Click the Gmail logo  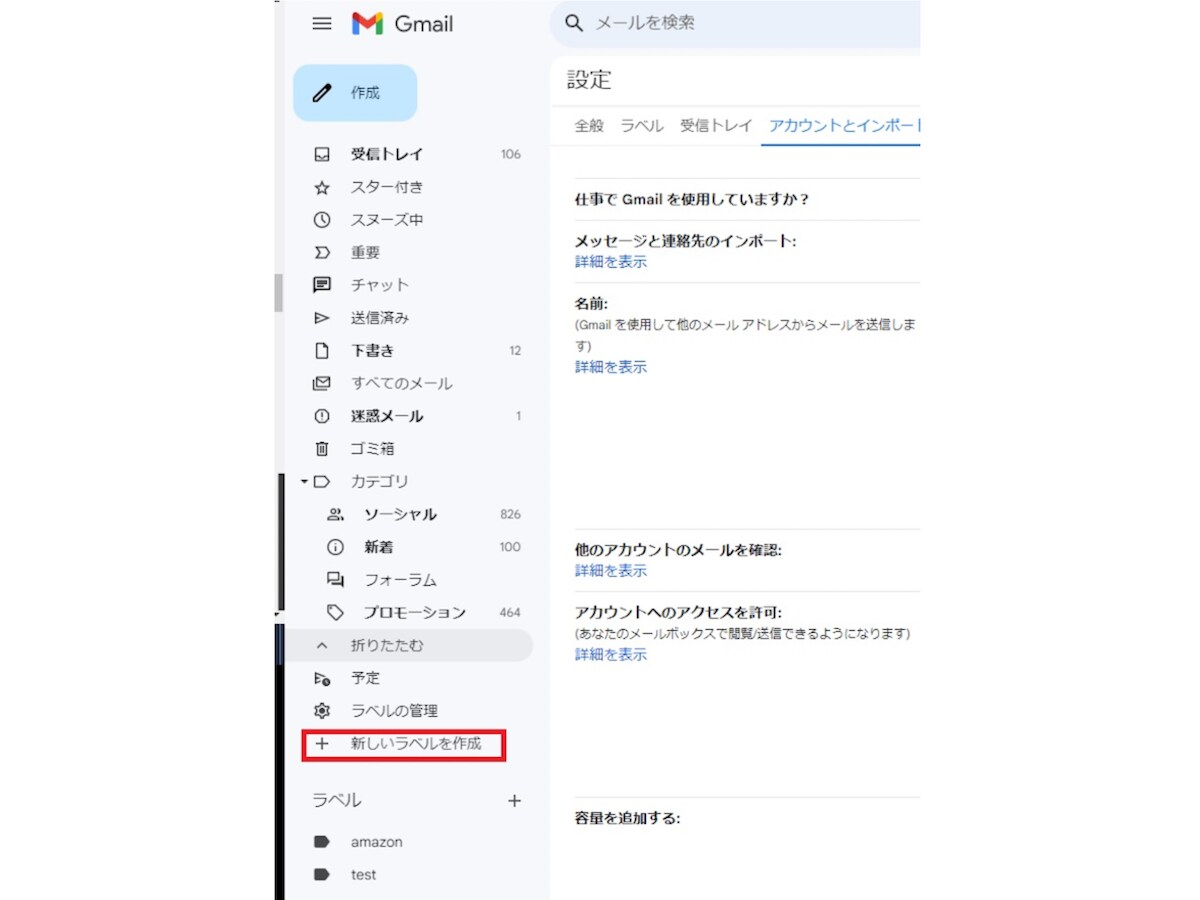(402, 23)
